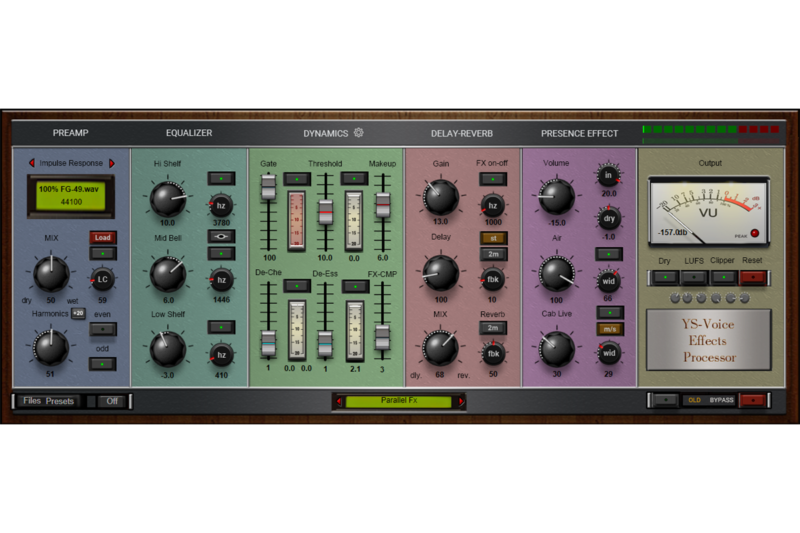Click the Presence 'in' input knob
Viewport: 800px width, 533px height.
tap(608, 175)
